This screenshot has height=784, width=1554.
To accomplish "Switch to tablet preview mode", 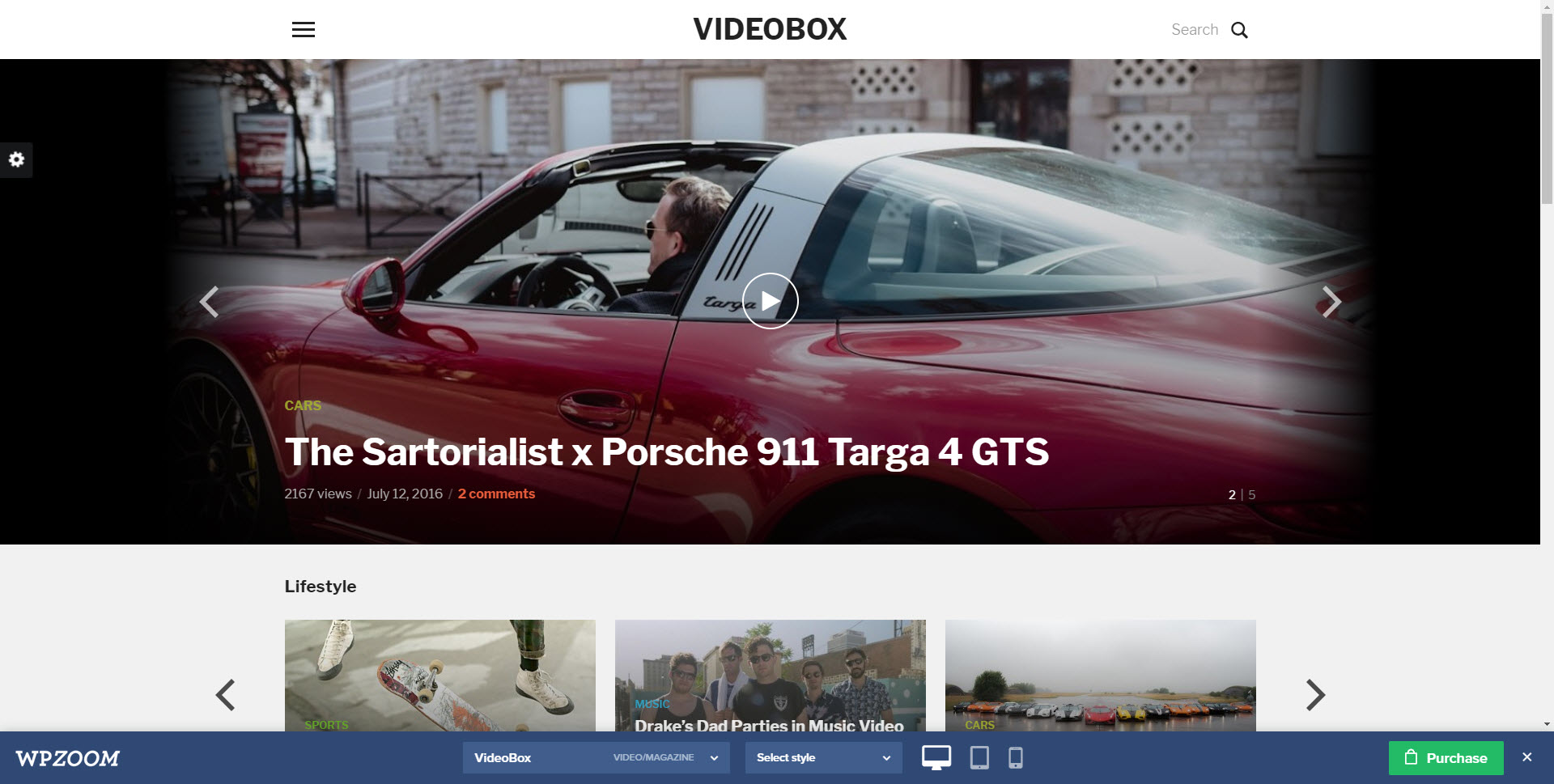I will point(979,757).
